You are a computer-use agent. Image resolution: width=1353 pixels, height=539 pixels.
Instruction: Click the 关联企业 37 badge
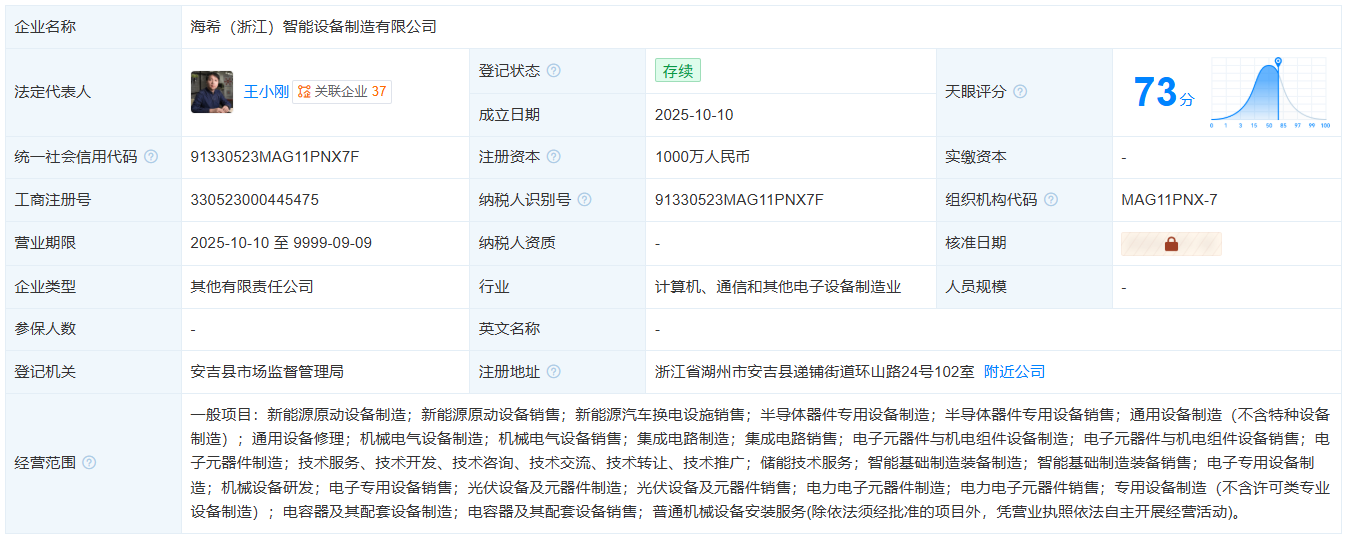tap(342, 92)
